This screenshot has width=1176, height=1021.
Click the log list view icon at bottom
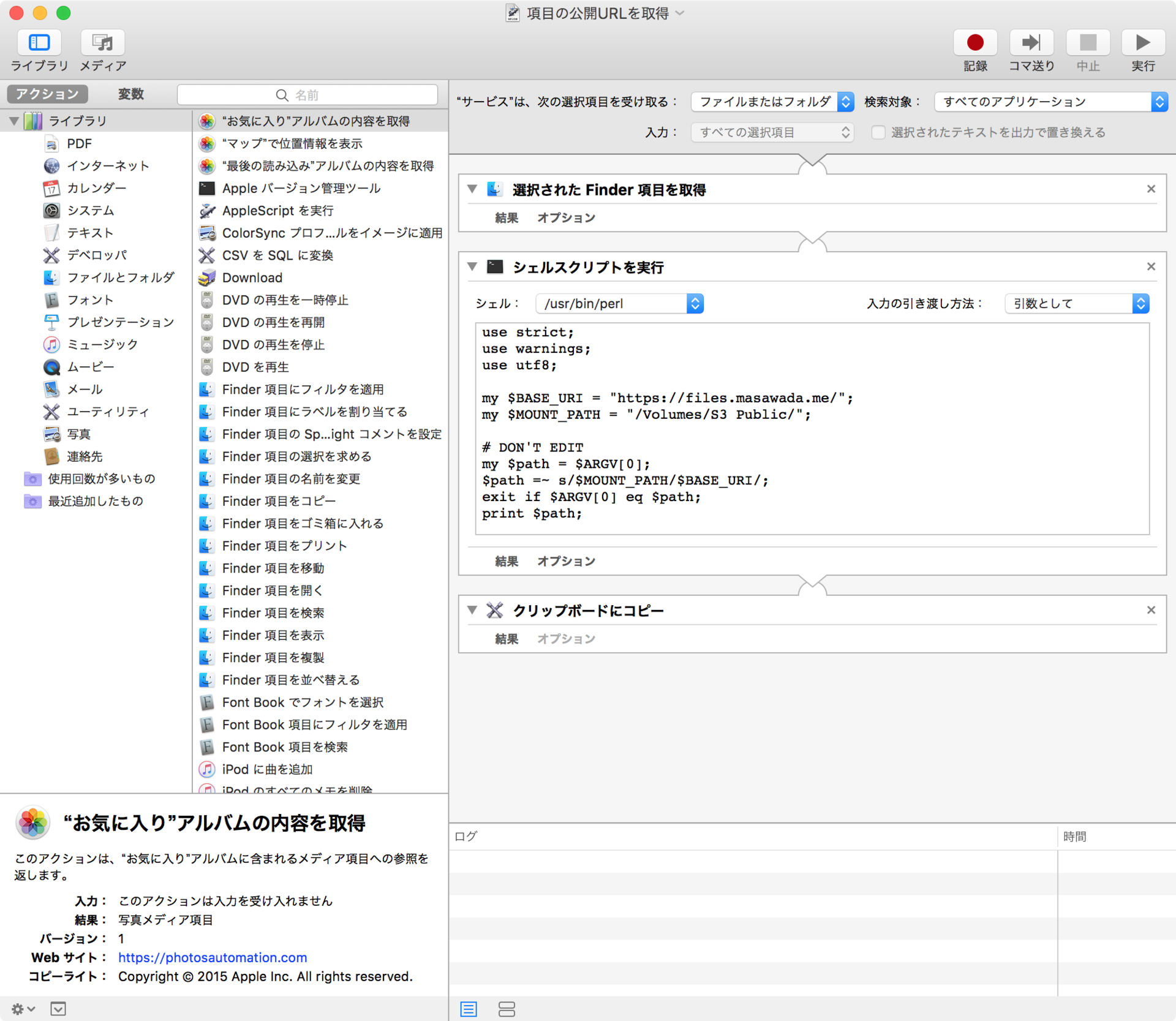469,1009
